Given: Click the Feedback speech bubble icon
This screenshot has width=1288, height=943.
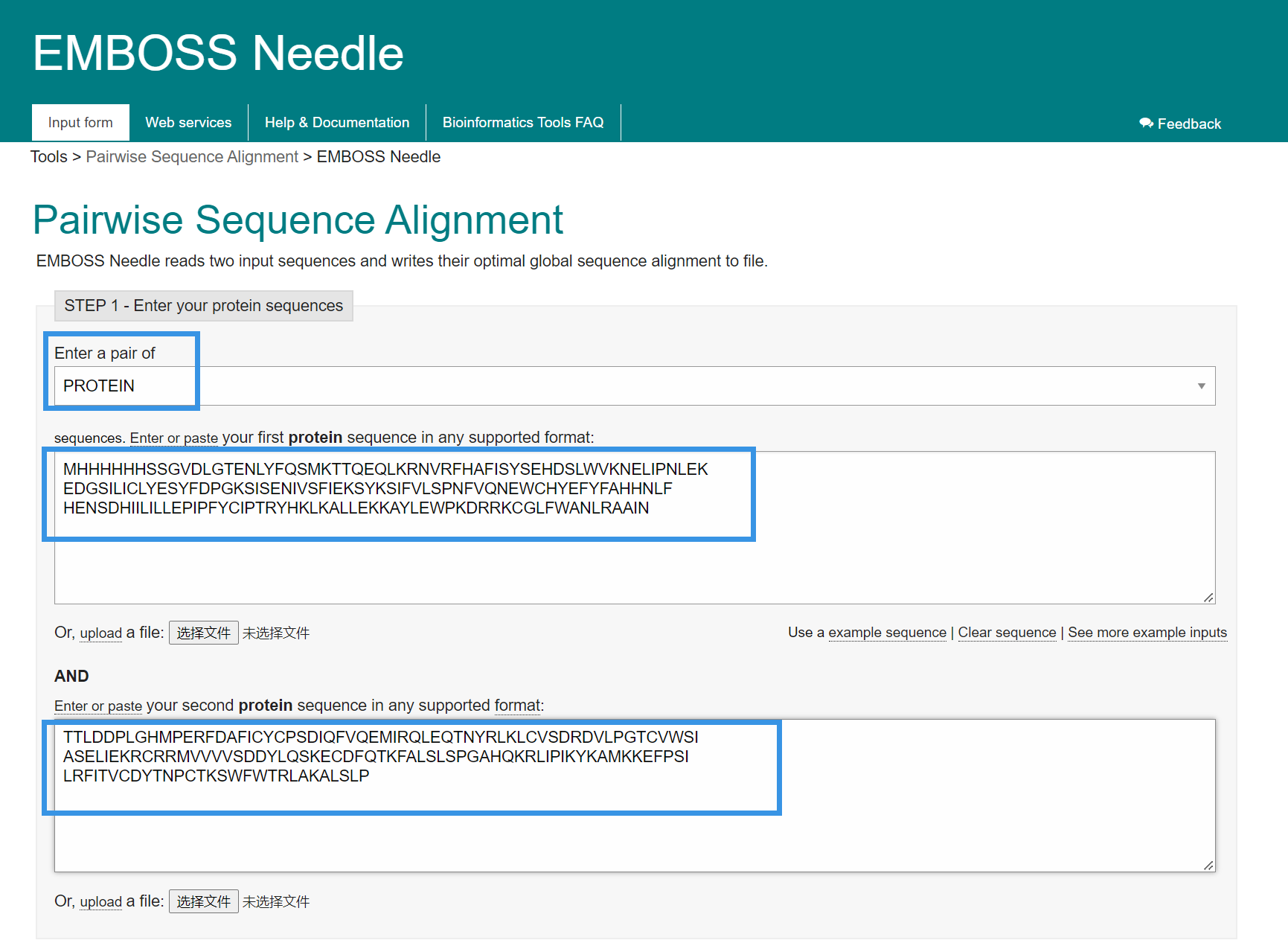Looking at the screenshot, I should (x=1146, y=123).
